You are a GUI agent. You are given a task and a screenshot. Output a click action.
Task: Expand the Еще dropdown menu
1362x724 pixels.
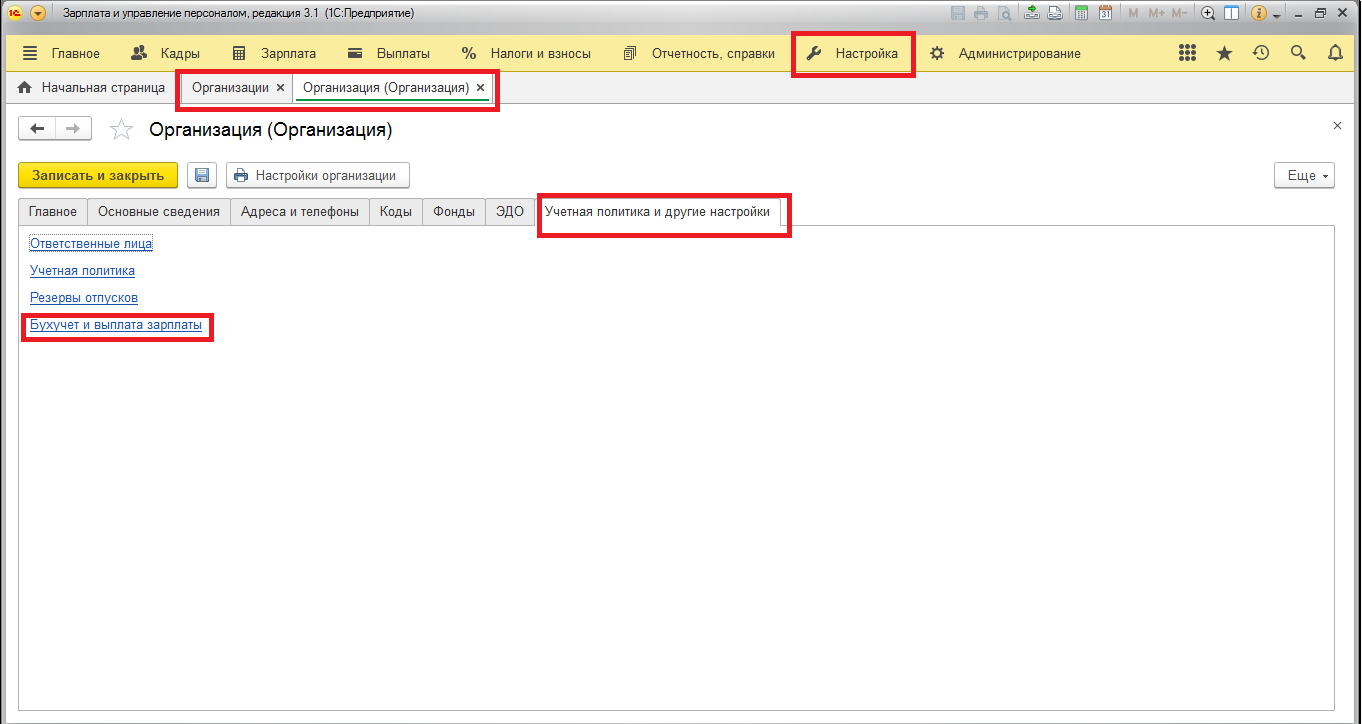coord(1304,175)
